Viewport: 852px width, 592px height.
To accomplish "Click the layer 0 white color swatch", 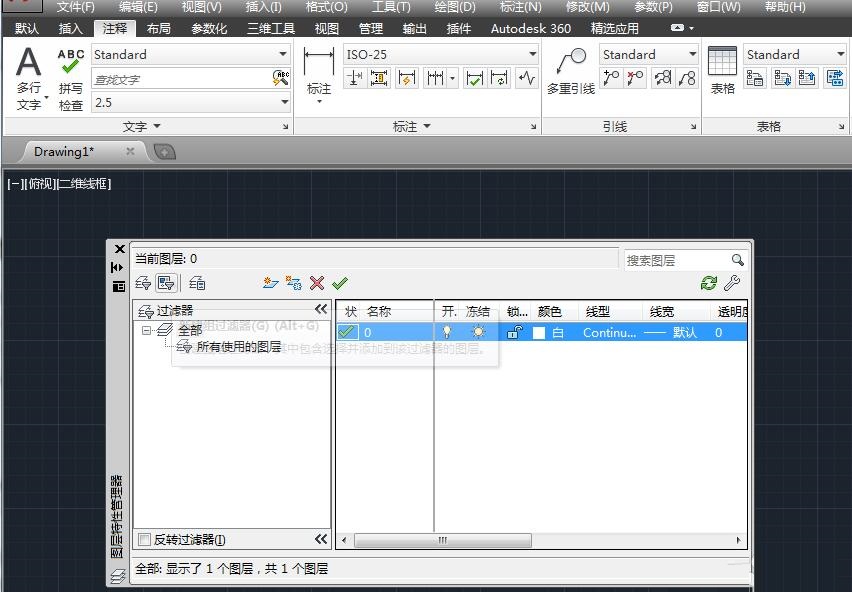I will (539, 332).
